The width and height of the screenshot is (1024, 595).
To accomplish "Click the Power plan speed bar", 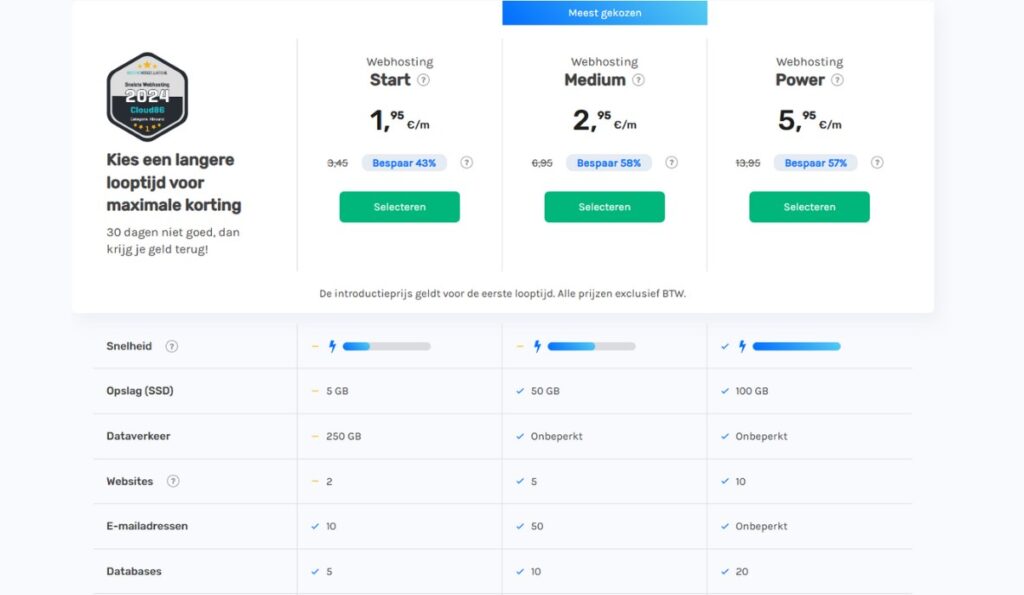I will [796, 346].
